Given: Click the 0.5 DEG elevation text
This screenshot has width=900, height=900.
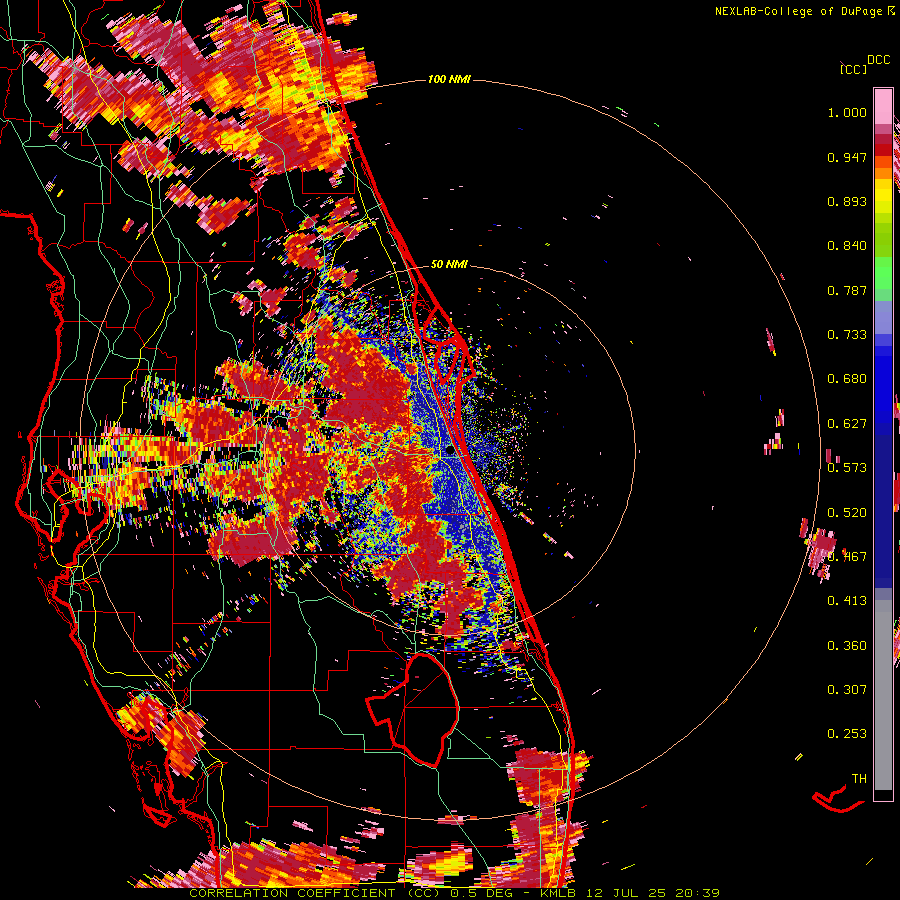Looking at the screenshot, I should 483,893.
